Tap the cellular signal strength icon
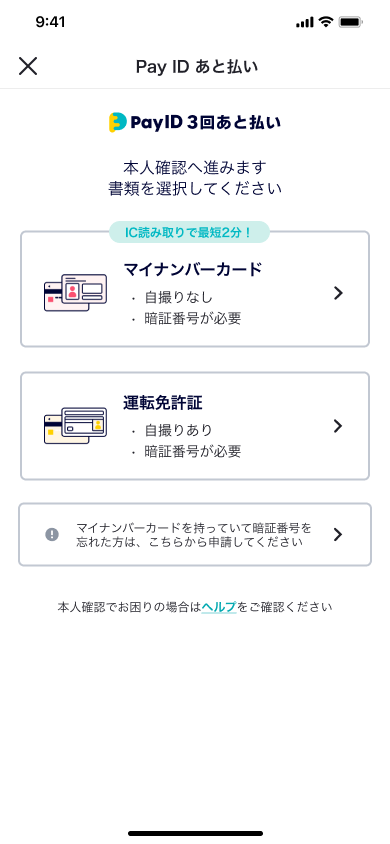Viewport: 390px width, 844px height. pos(304,23)
